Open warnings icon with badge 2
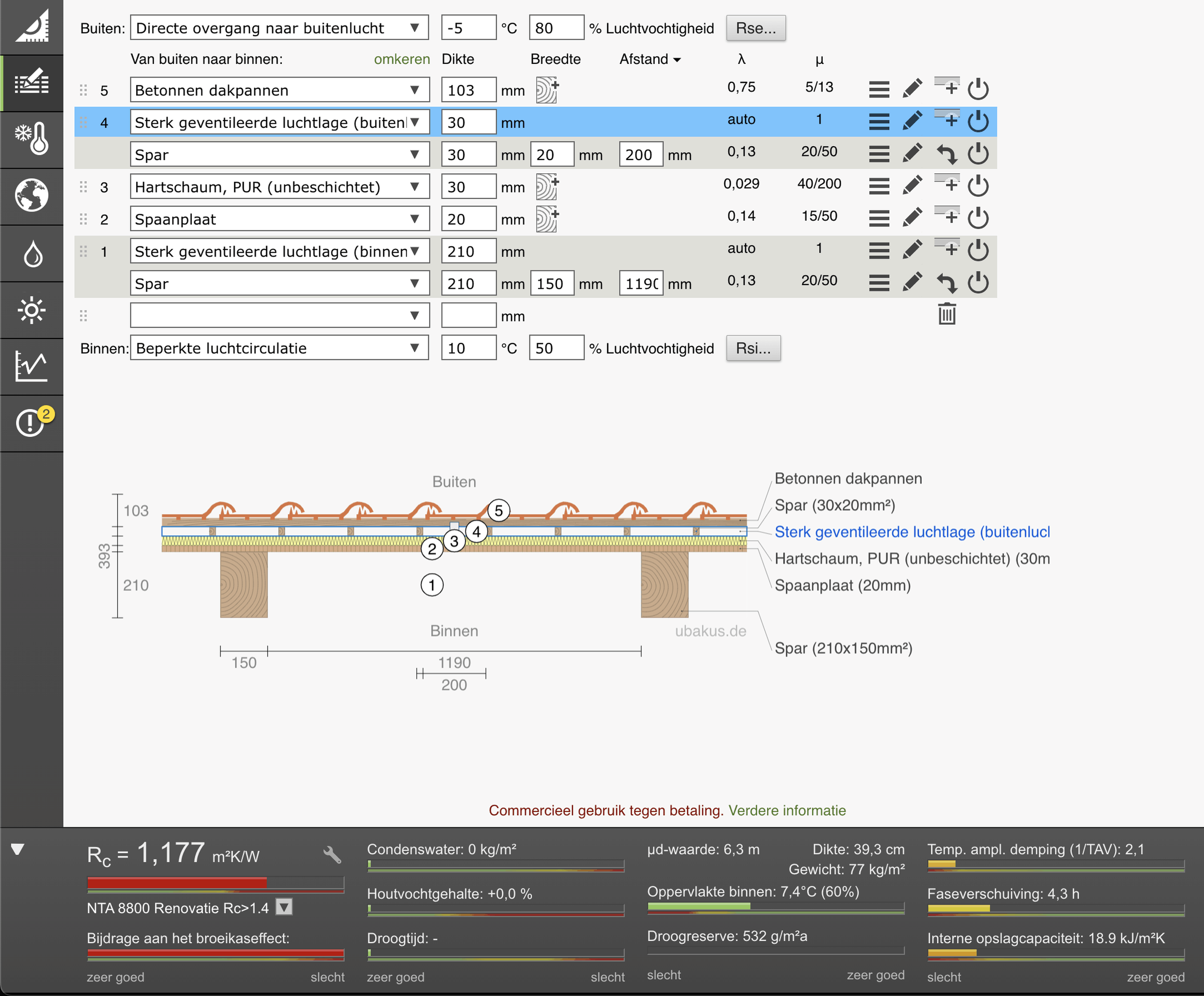Screen dimensions: 1204x996 pyautogui.click(x=32, y=423)
